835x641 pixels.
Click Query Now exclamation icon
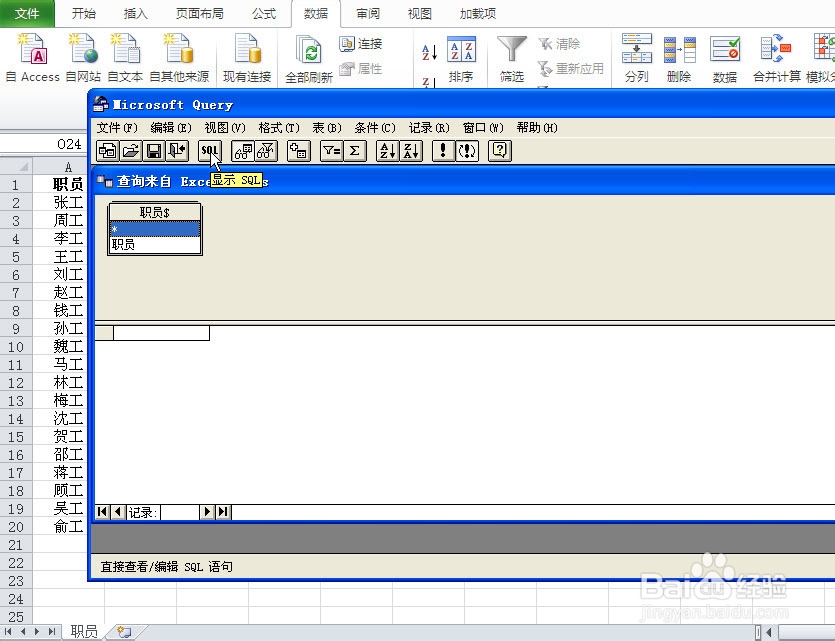(x=443, y=151)
